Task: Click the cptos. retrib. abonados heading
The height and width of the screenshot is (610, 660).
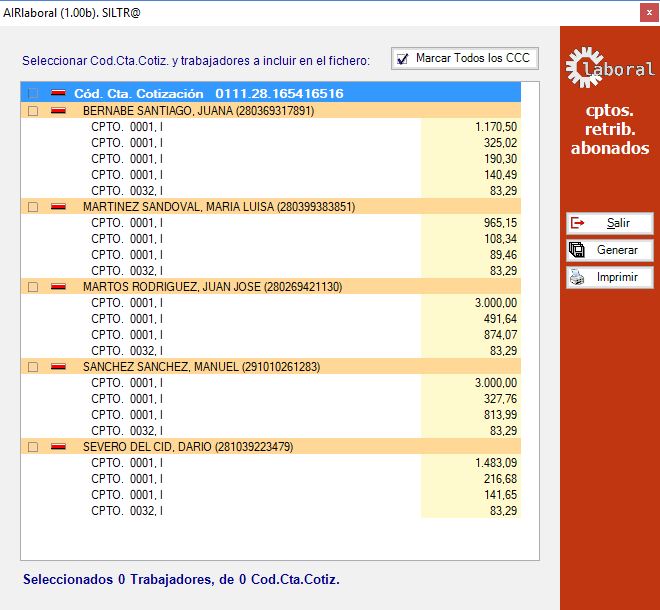Action: 609,129
